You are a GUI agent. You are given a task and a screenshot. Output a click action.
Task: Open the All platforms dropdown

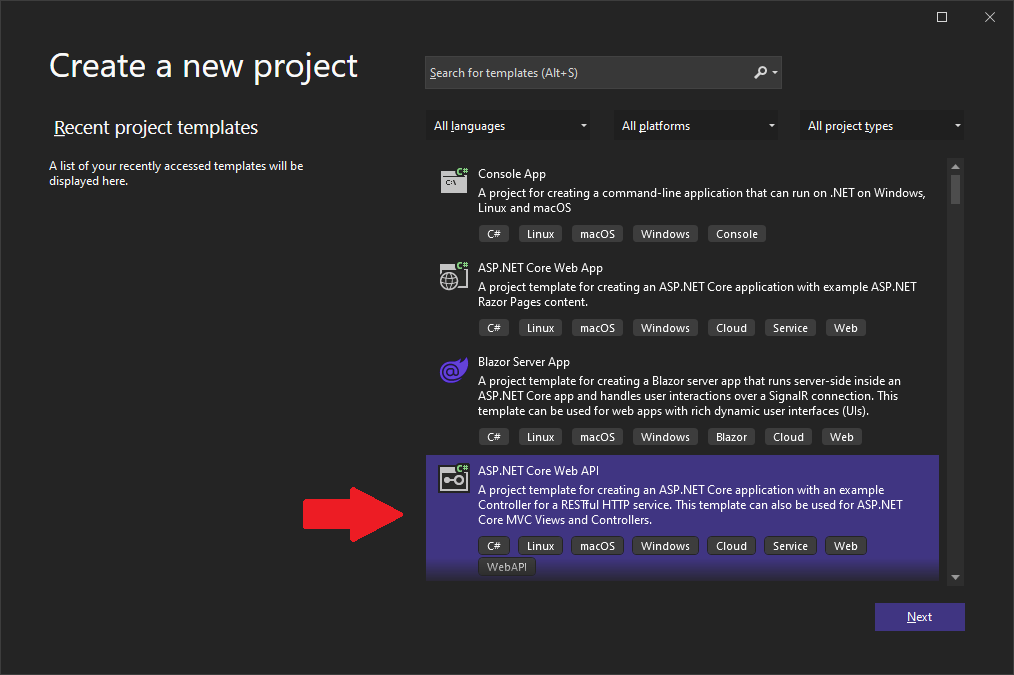click(x=696, y=125)
